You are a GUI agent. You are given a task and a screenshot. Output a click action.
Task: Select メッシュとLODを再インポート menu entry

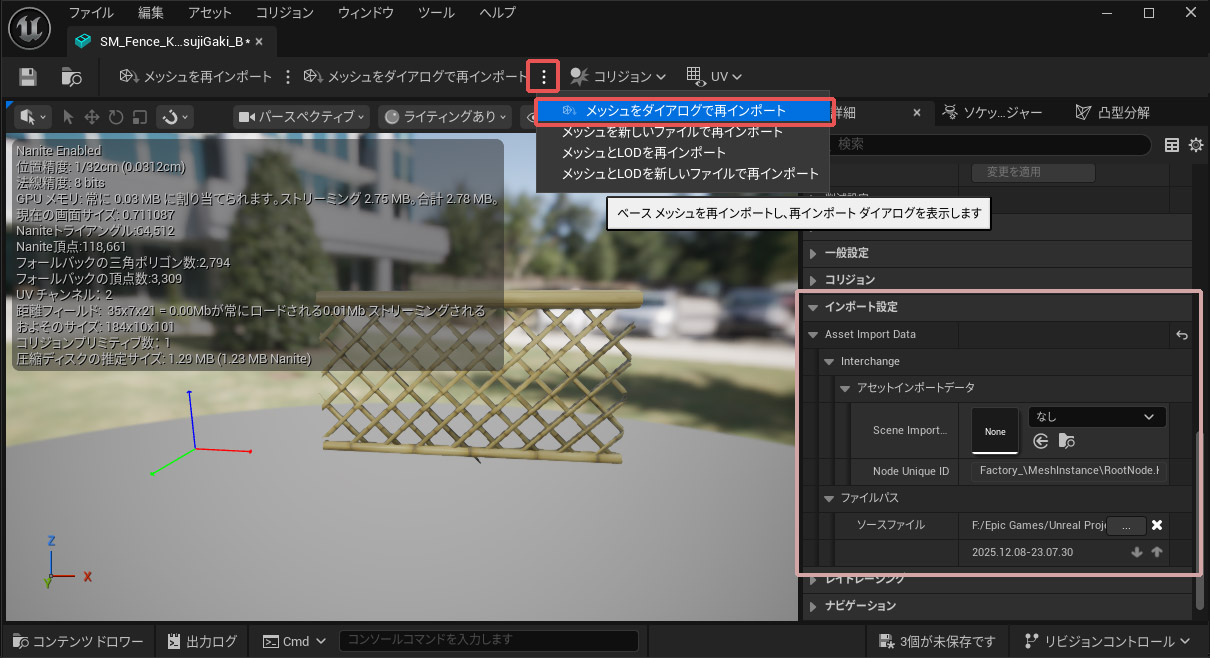643,153
